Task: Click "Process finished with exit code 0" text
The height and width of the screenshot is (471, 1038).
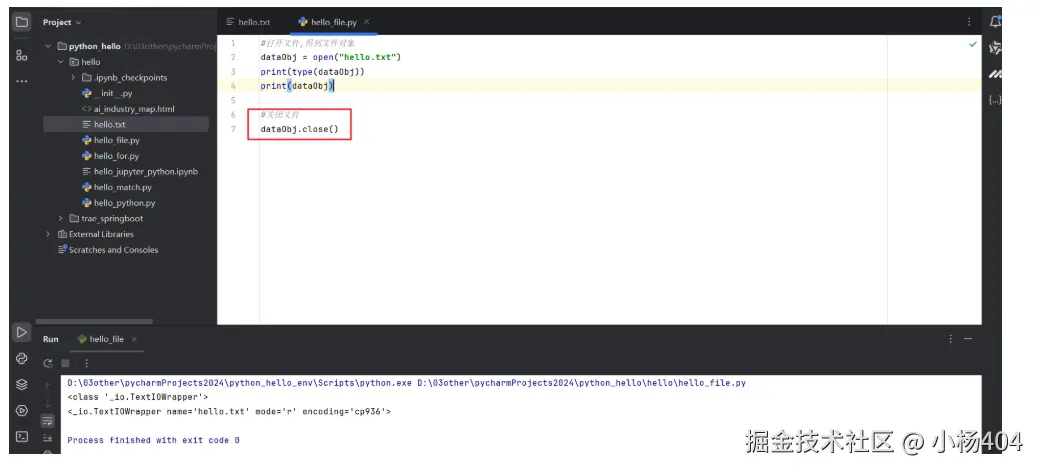Action: pyautogui.click(x=154, y=440)
